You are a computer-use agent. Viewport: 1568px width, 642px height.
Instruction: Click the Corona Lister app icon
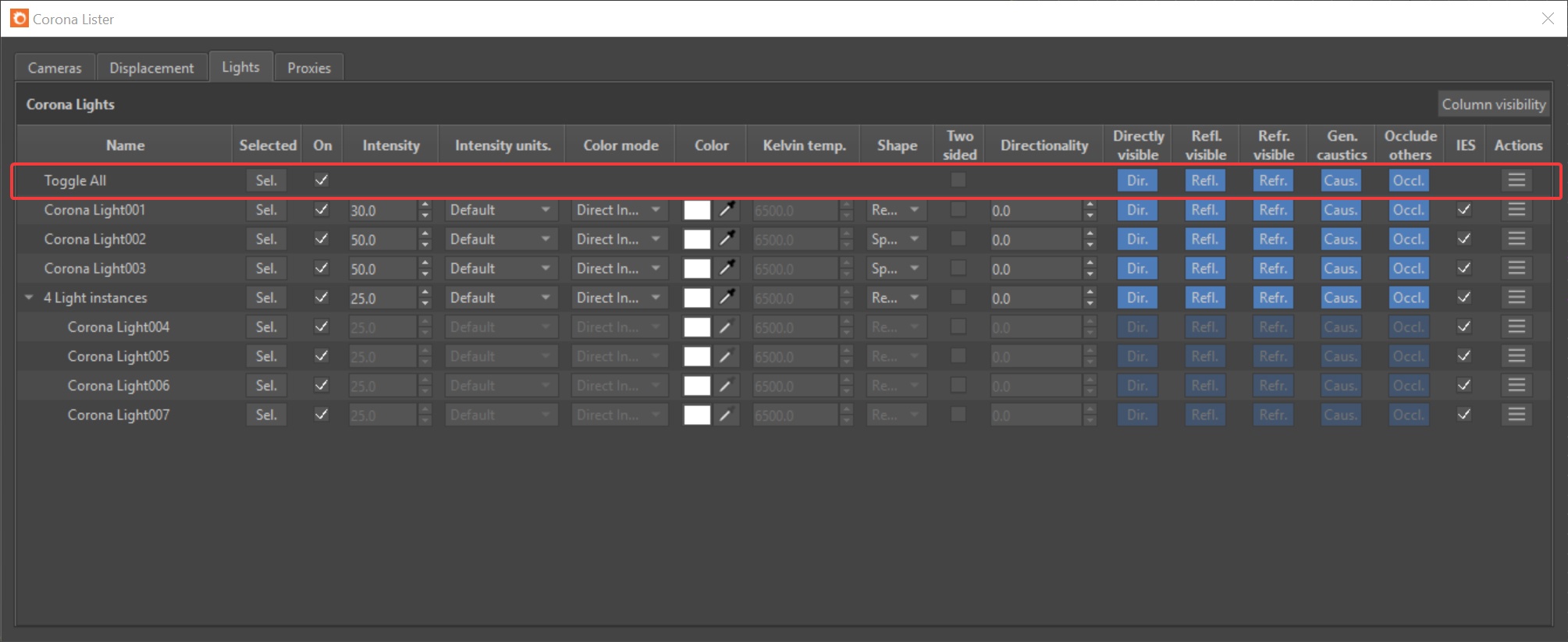point(19,19)
